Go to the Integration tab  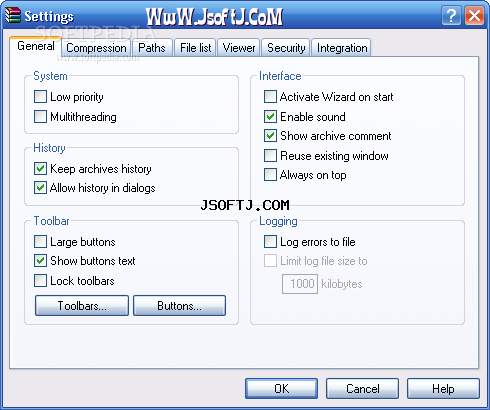pyautogui.click(x=342, y=48)
